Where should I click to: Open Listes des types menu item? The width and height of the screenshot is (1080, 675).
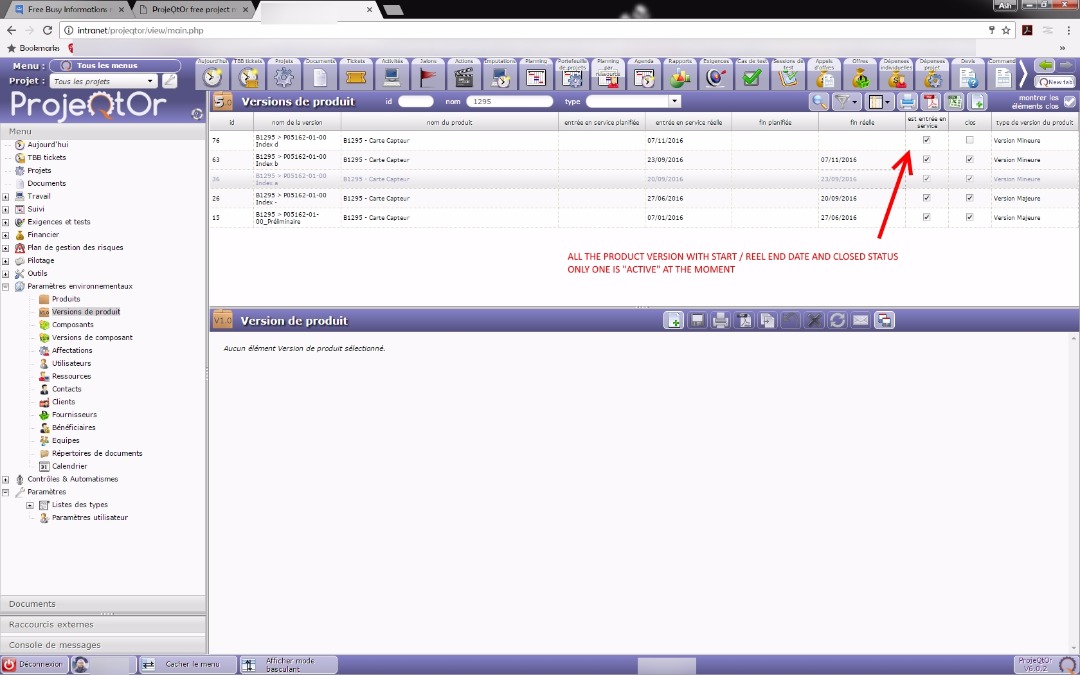click(x=79, y=505)
